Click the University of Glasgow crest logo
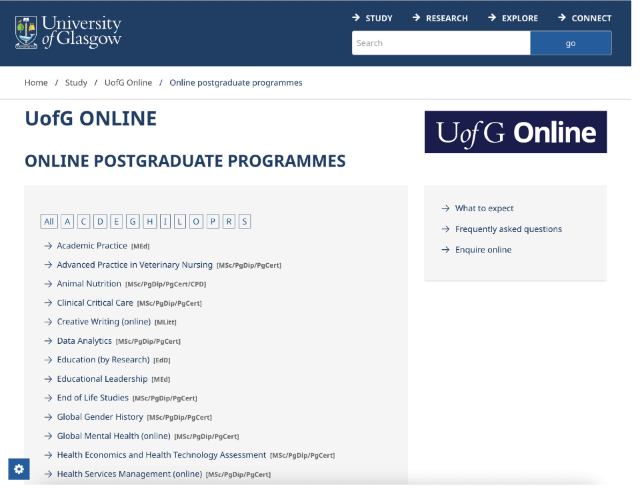 (x=26, y=32)
